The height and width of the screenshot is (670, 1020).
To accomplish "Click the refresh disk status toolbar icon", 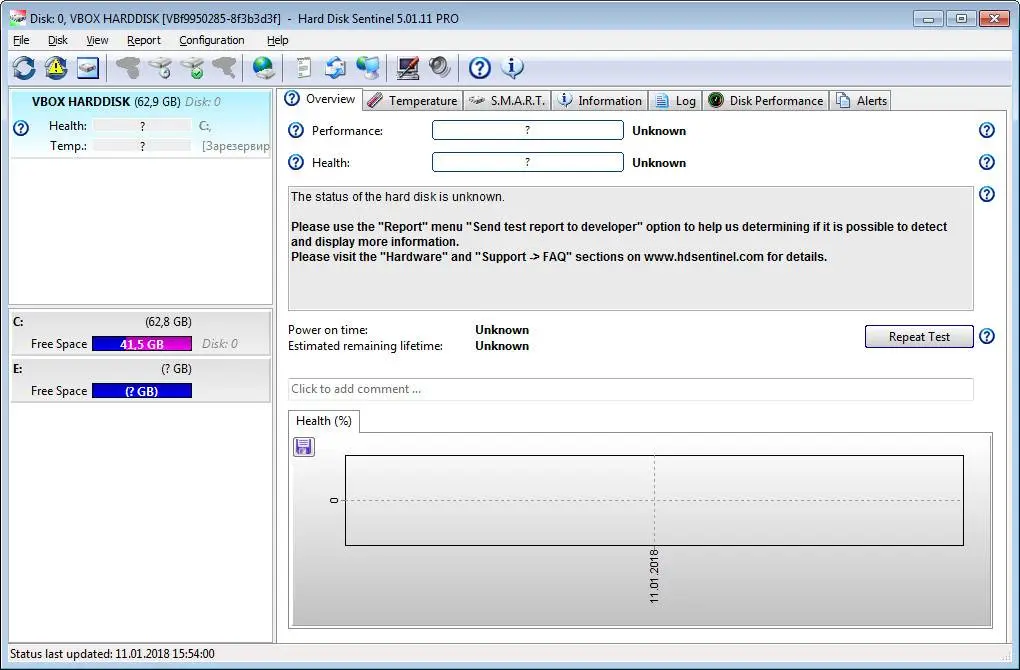I will (x=24, y=68).
